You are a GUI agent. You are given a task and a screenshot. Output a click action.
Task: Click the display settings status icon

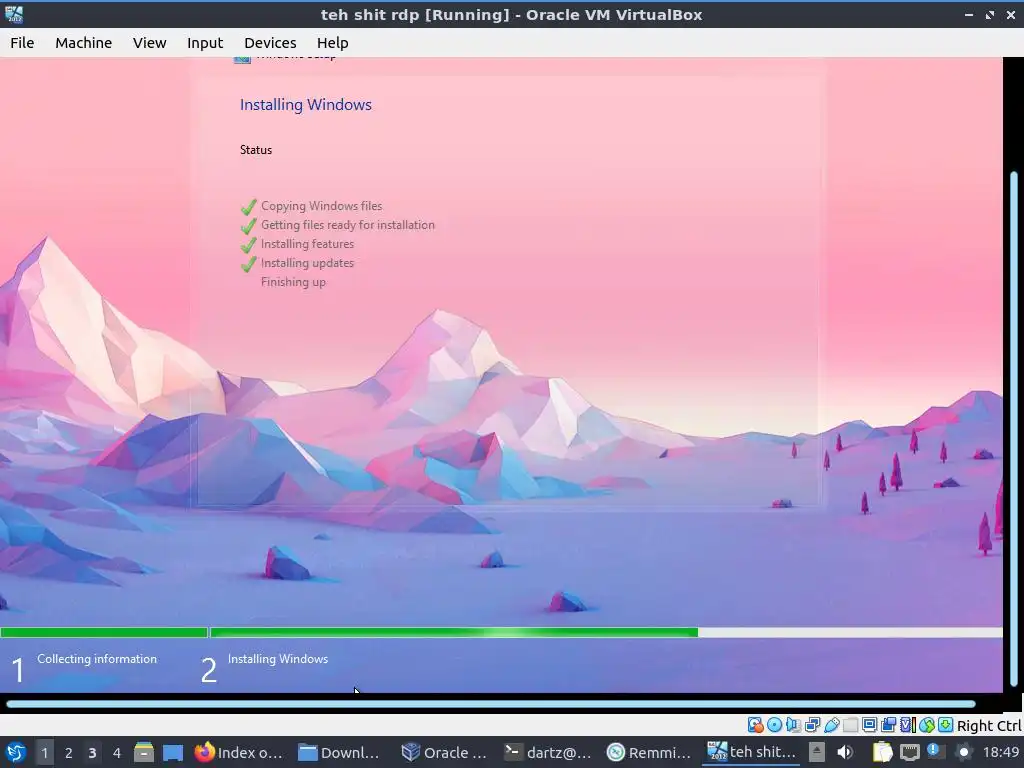(869, 725)
